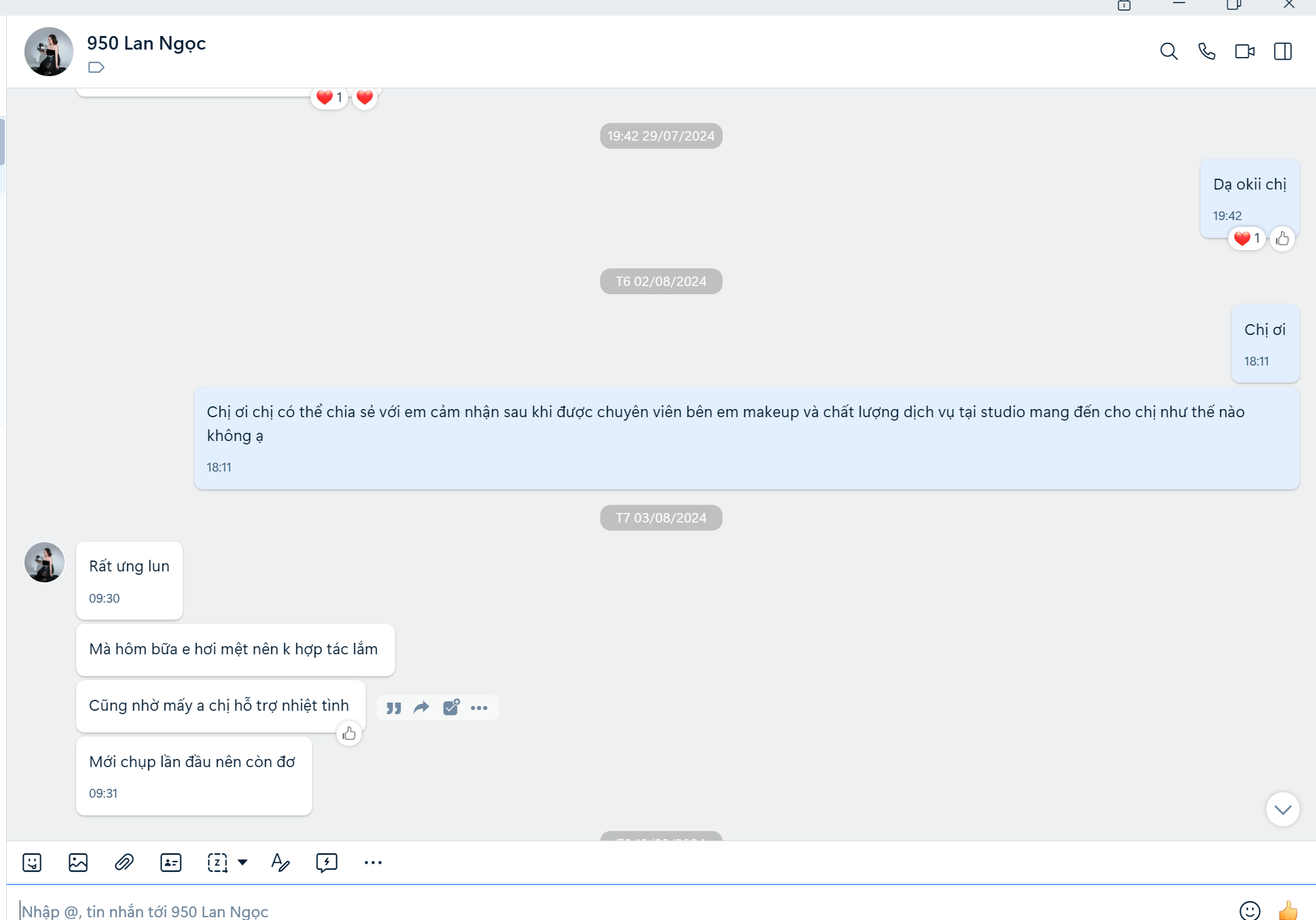Open the quick message icon
1316x920 pixels.
click(326, 862)
